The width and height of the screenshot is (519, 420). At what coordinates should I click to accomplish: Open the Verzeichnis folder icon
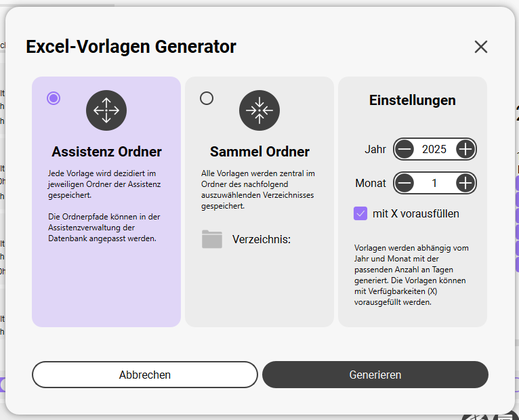pyautogui.click(x=212, y=239)
